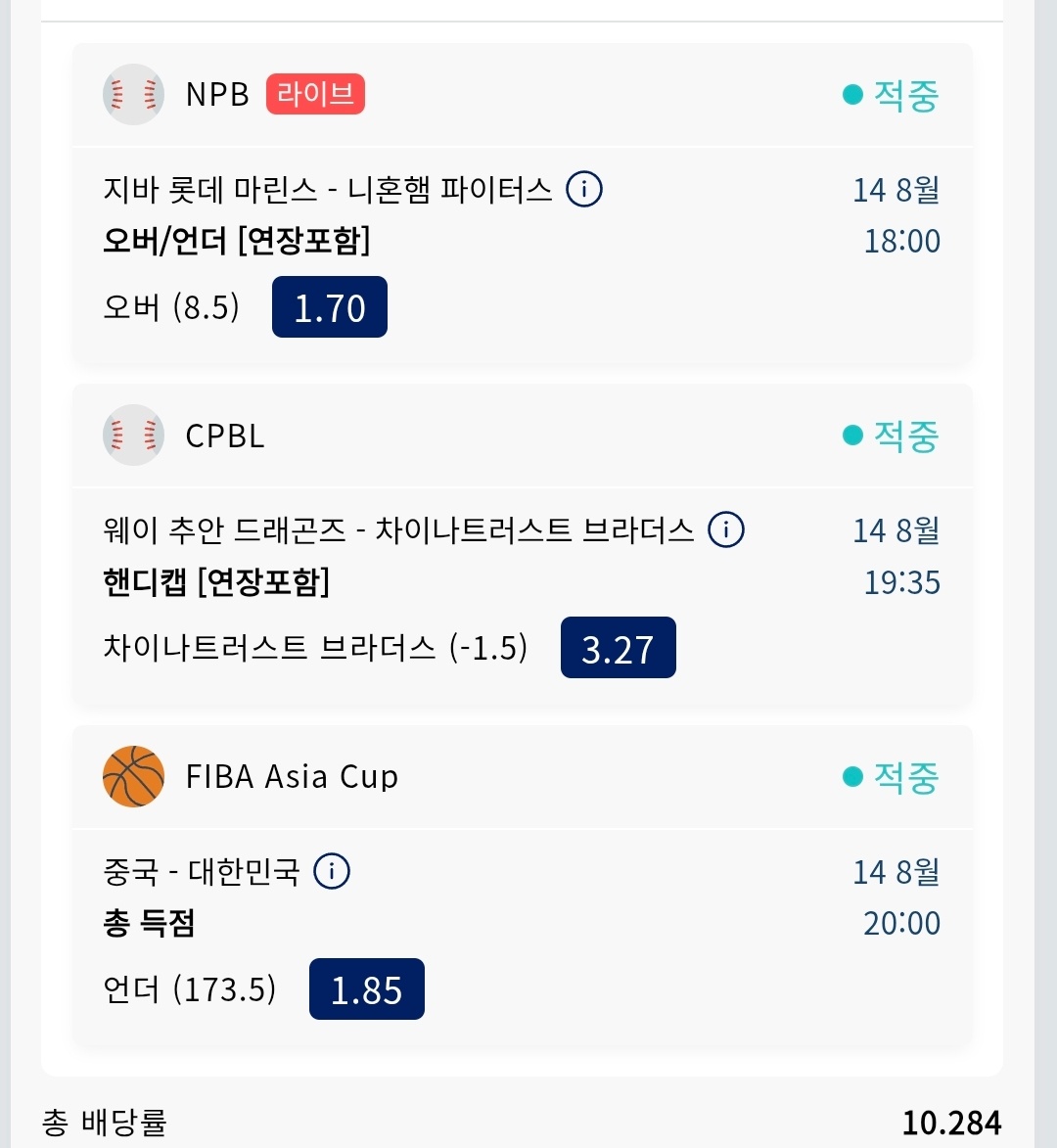Screen dimensions: 1057x1148
Task: Open info for 지바 롯데 마린스 match
Action: click(x=584, y=189)
